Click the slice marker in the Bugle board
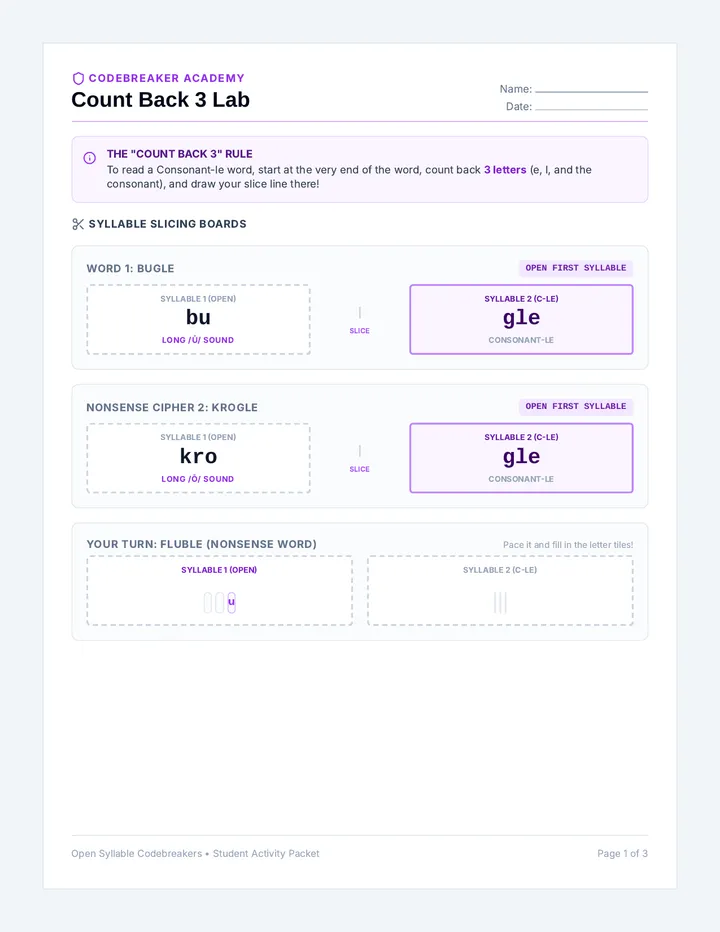Screen dimensions: 720x932 tap(360, 320)
